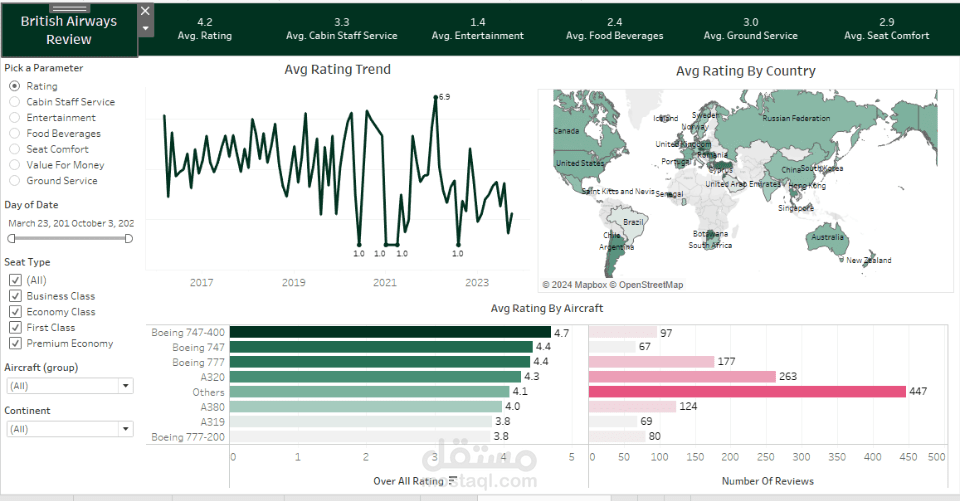Click the 2.4 Avg. Food Beverages KPI

(615, 29)
